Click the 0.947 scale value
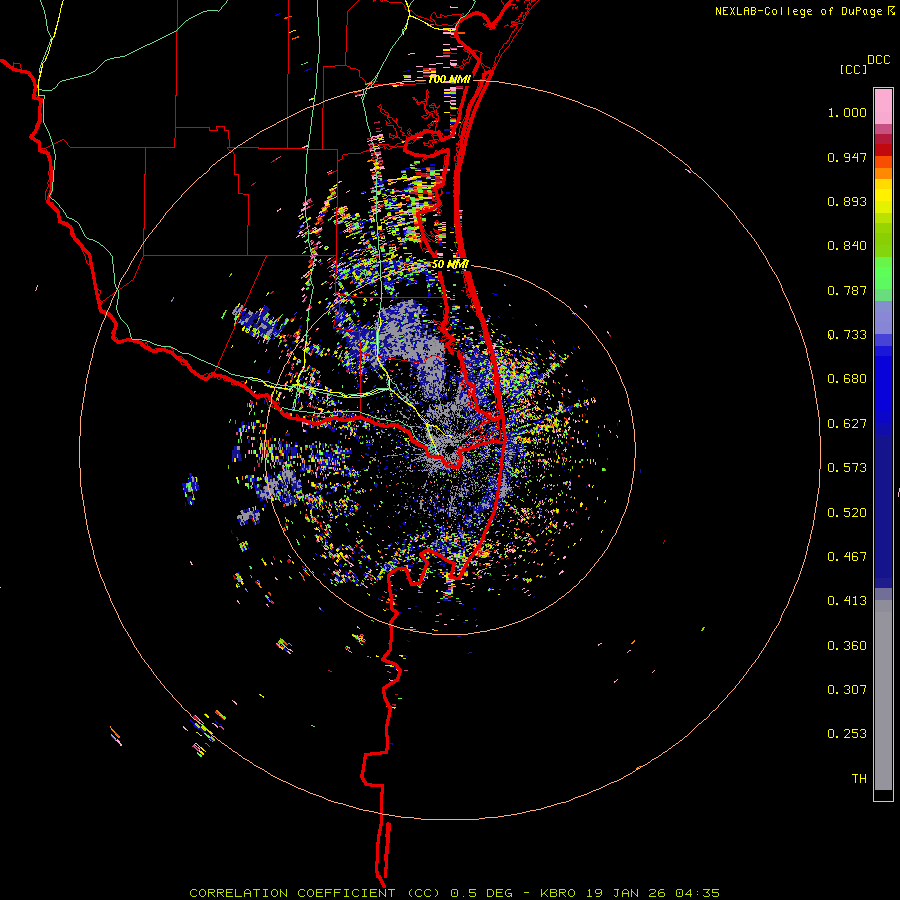Image resolution: width=900 pixels, height=900 pixels. point(847,157)
